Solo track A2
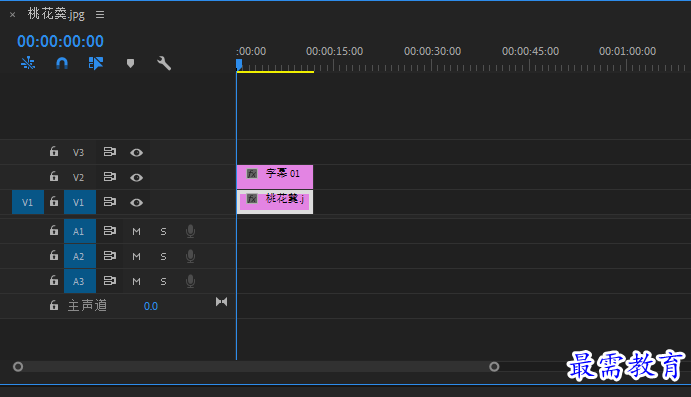The image size is (691, 397). tap(163, 256)
